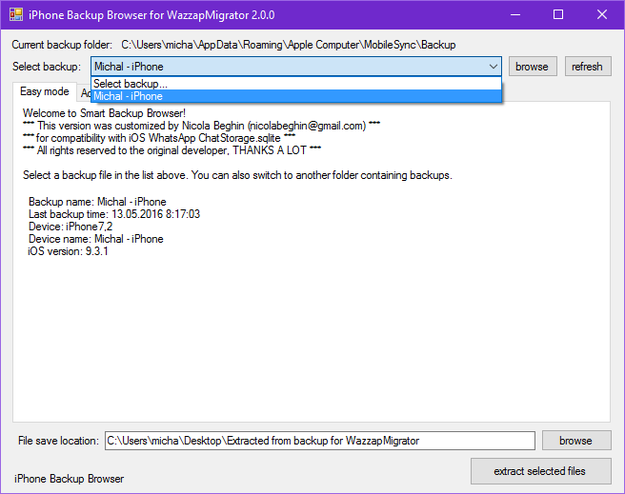Click the Welcome to Smart Backup Browser text
Screen dimensions: 625x494
[x=103, y=114]
